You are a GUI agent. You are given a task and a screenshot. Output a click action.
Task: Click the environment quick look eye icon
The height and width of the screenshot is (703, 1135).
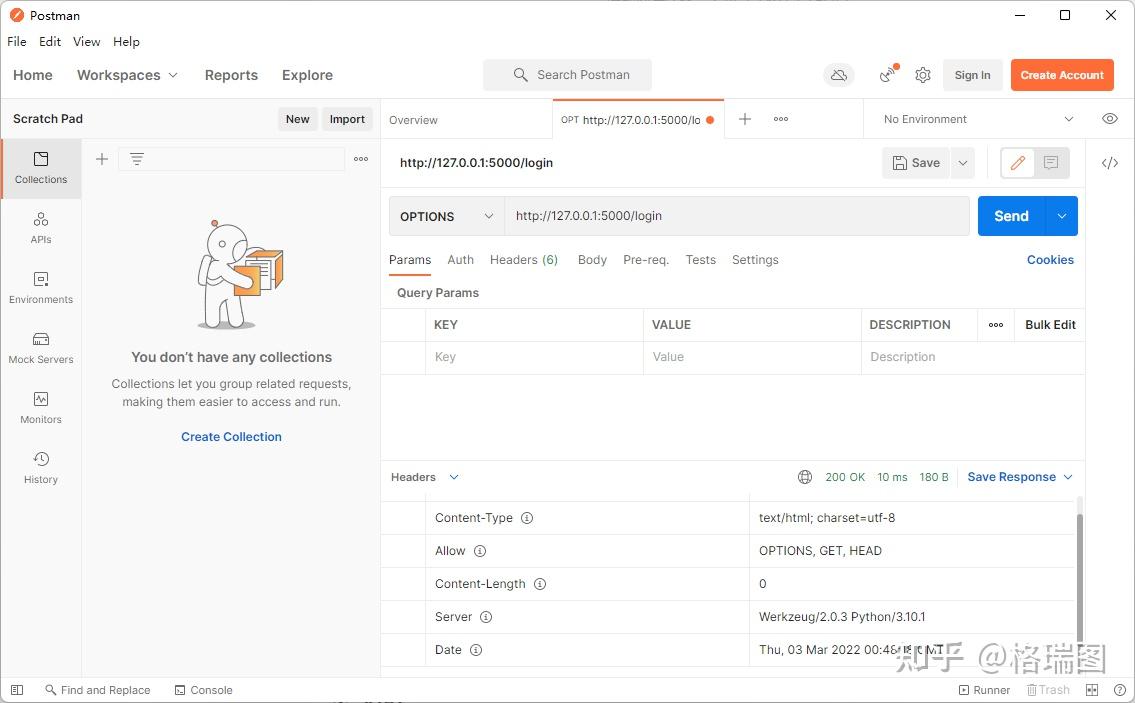click(1110, 119)
